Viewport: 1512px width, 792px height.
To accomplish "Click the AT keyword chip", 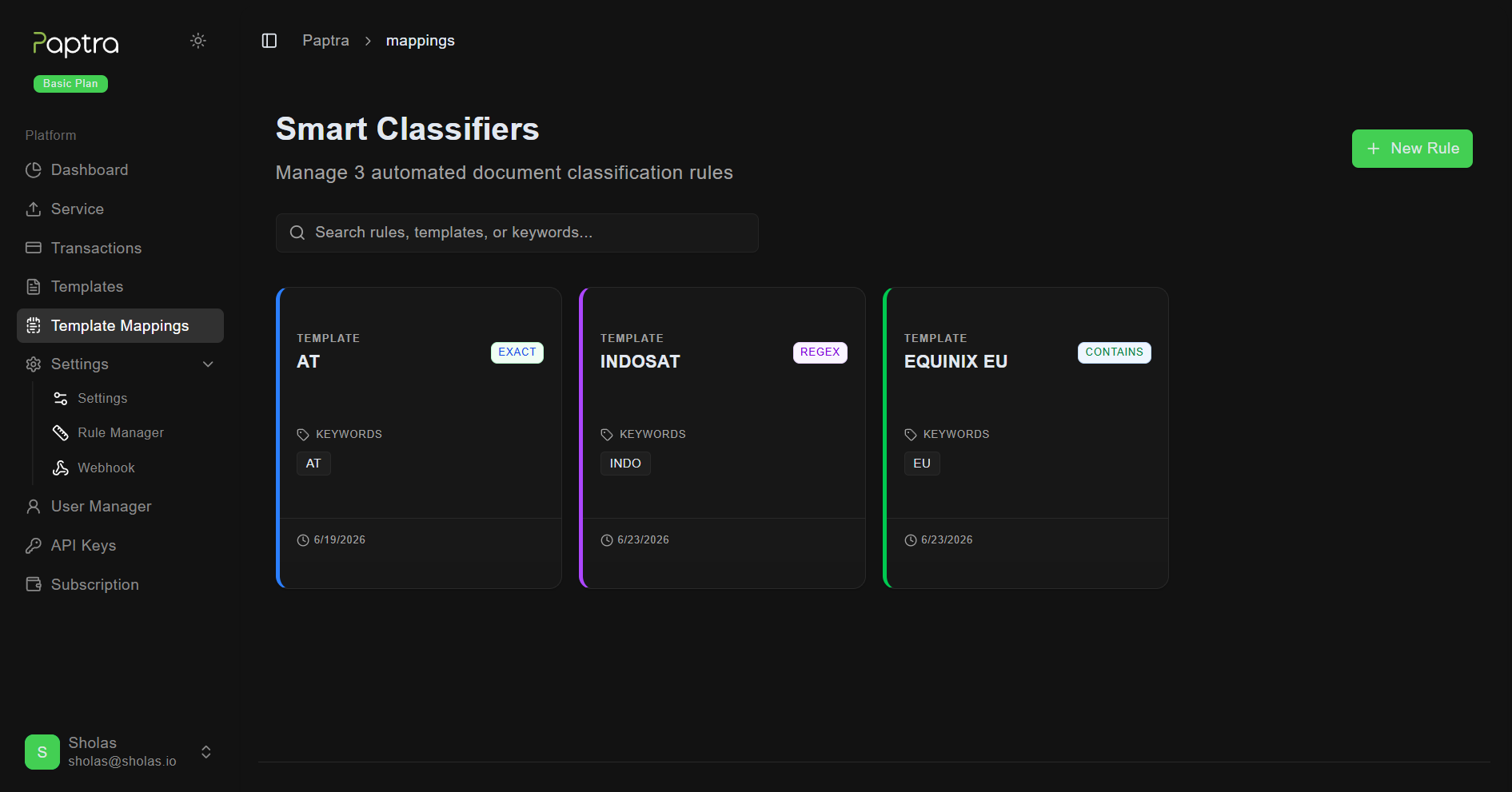I will (x=313, y=464).
